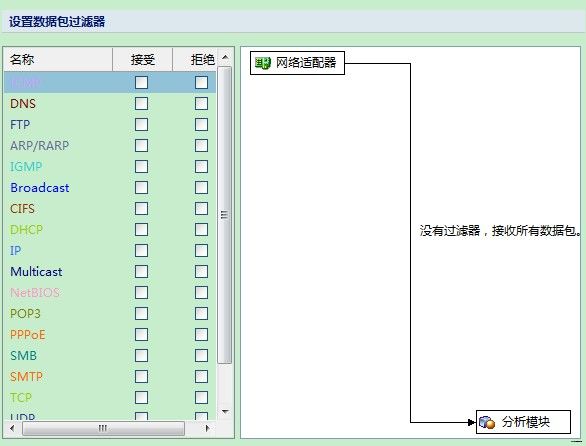Select the DHCP filter row
The width and height of the screenshot is (586, 446).
(x=110, y=229)
